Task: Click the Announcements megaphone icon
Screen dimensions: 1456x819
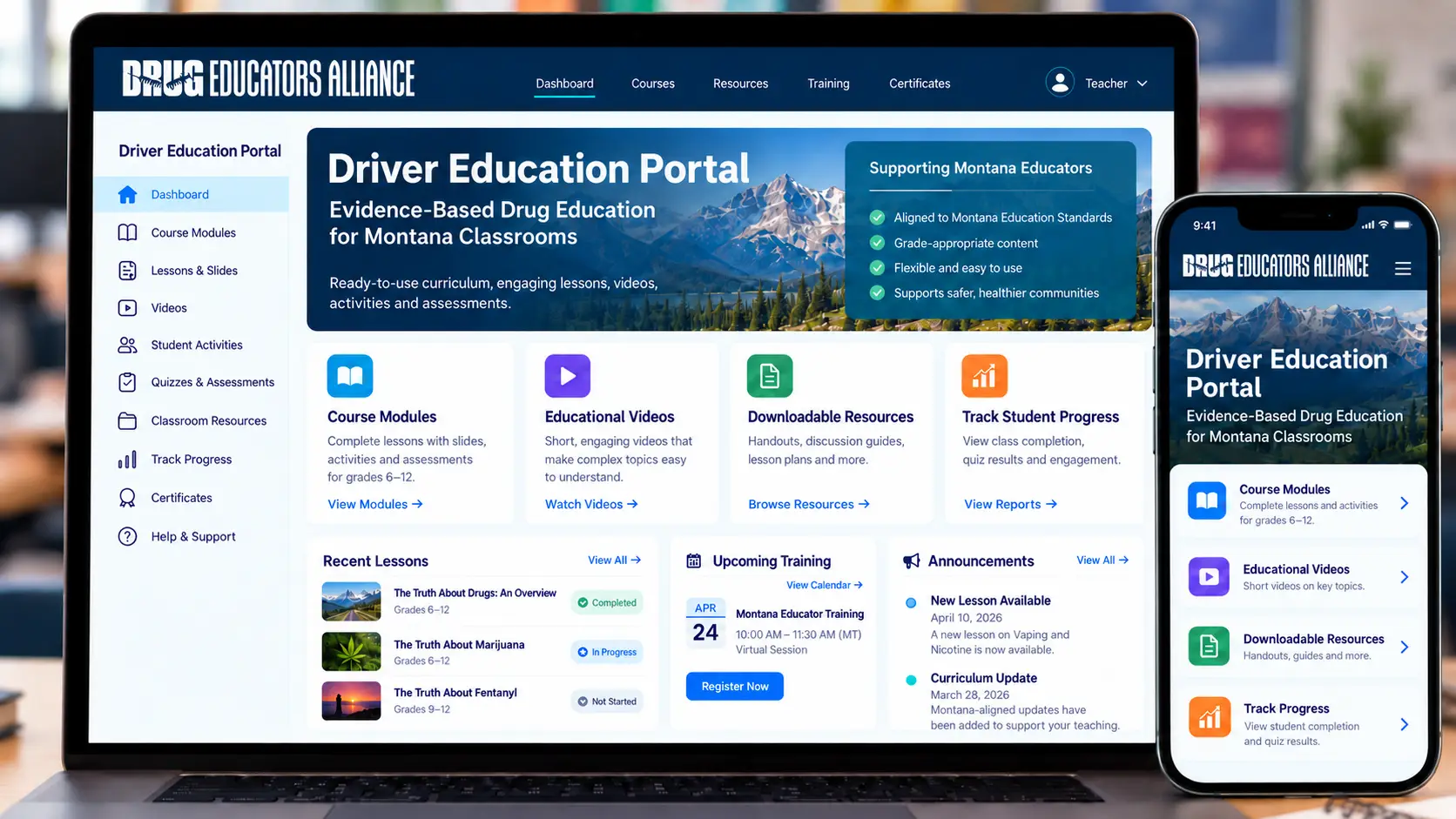Action: coord(911,561)
